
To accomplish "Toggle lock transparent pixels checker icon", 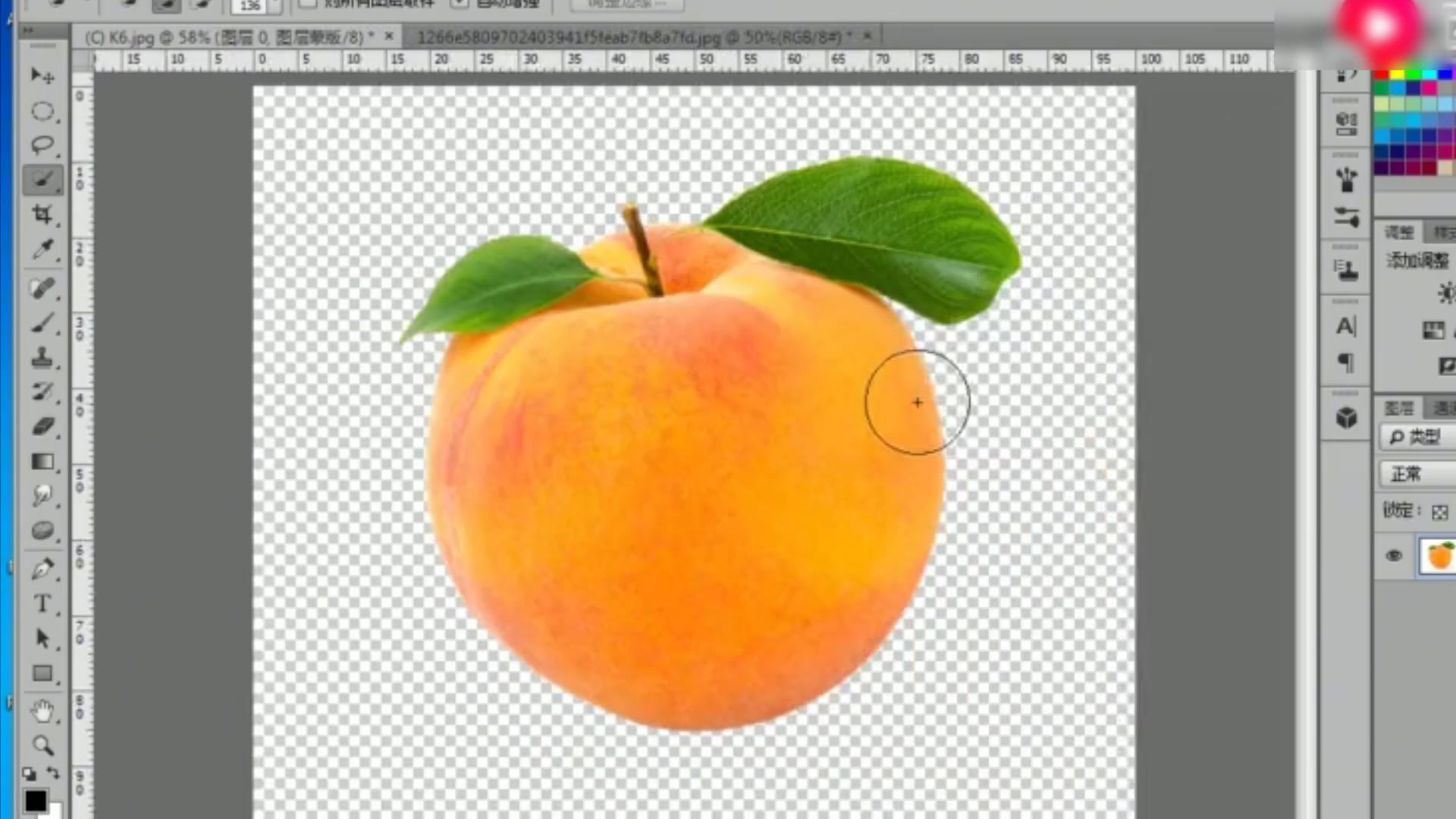I will click(x=1439, y=513).
